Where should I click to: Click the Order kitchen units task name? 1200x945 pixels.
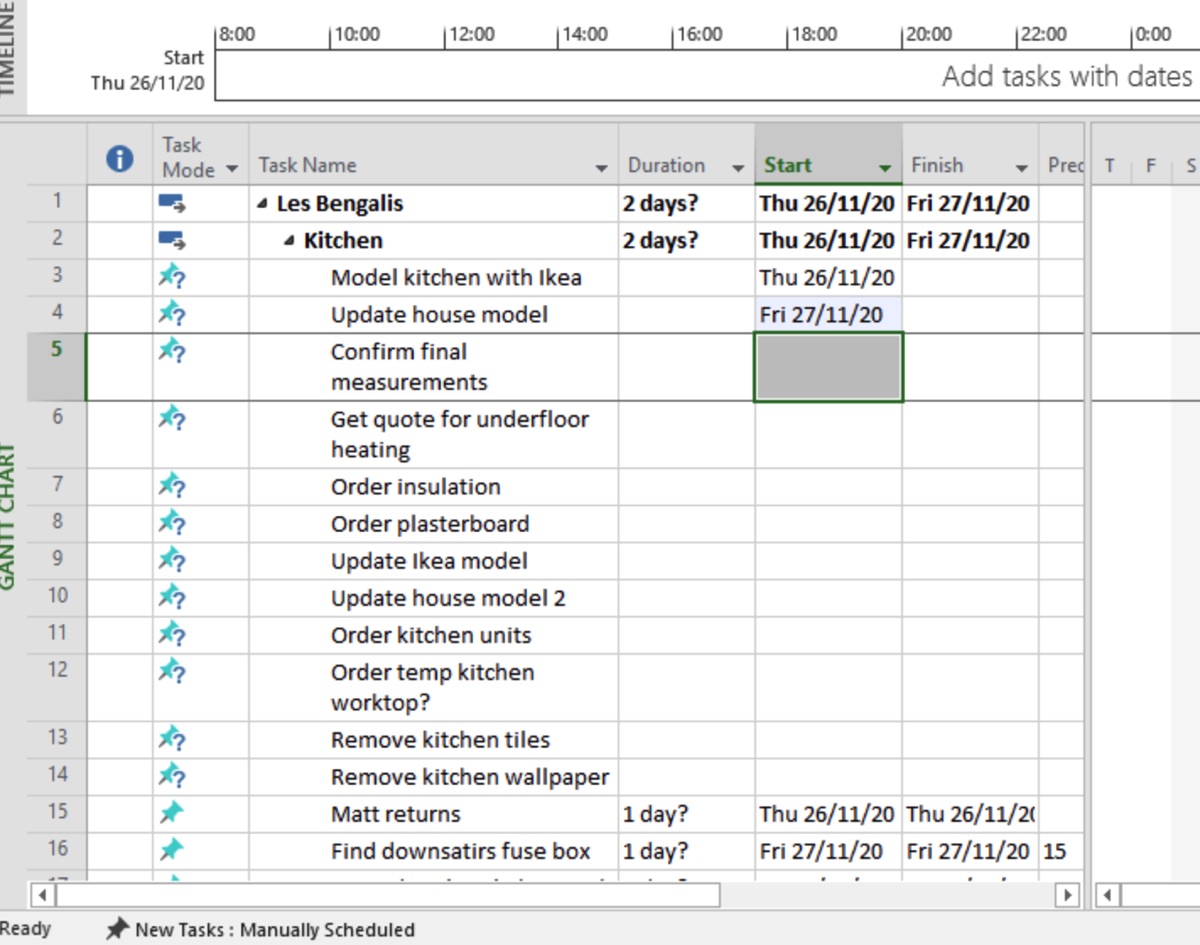(431, 635)
